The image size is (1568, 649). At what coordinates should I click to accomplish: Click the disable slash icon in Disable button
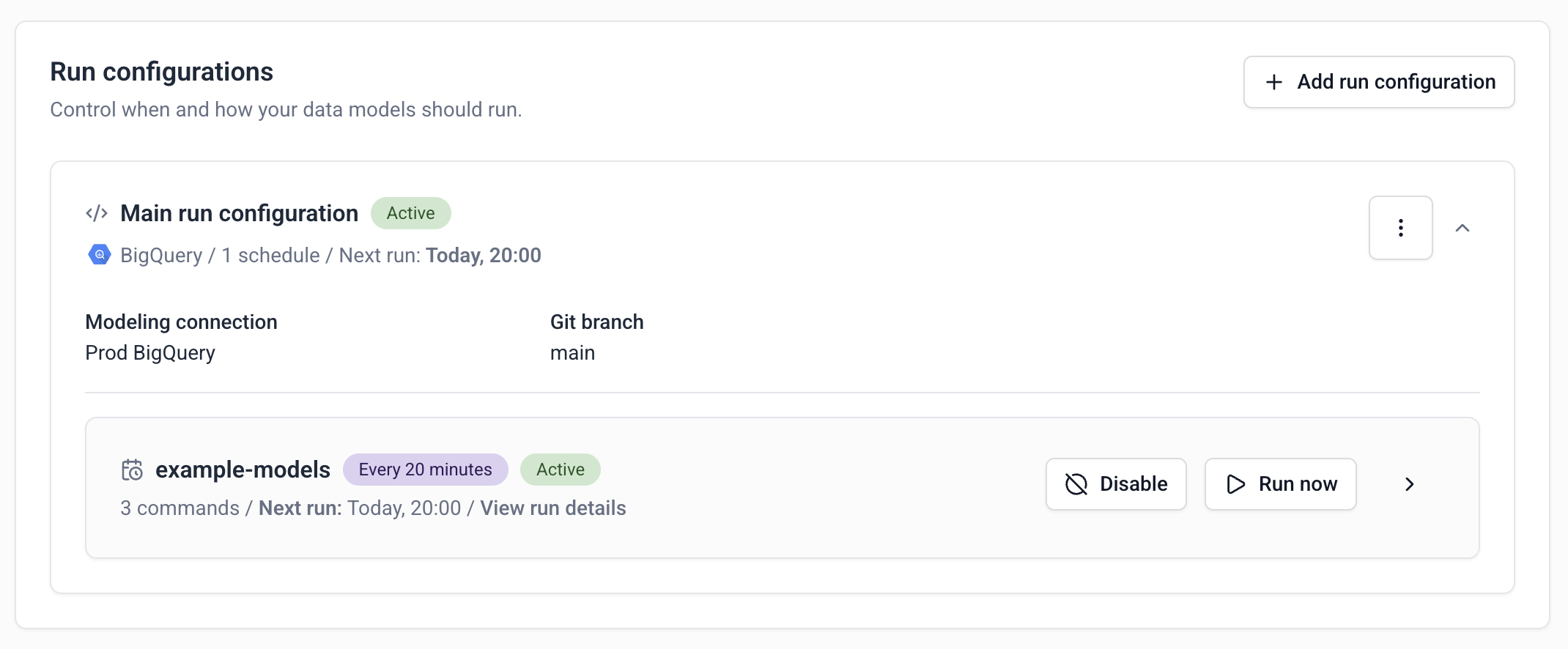[x=1075, y=483]
